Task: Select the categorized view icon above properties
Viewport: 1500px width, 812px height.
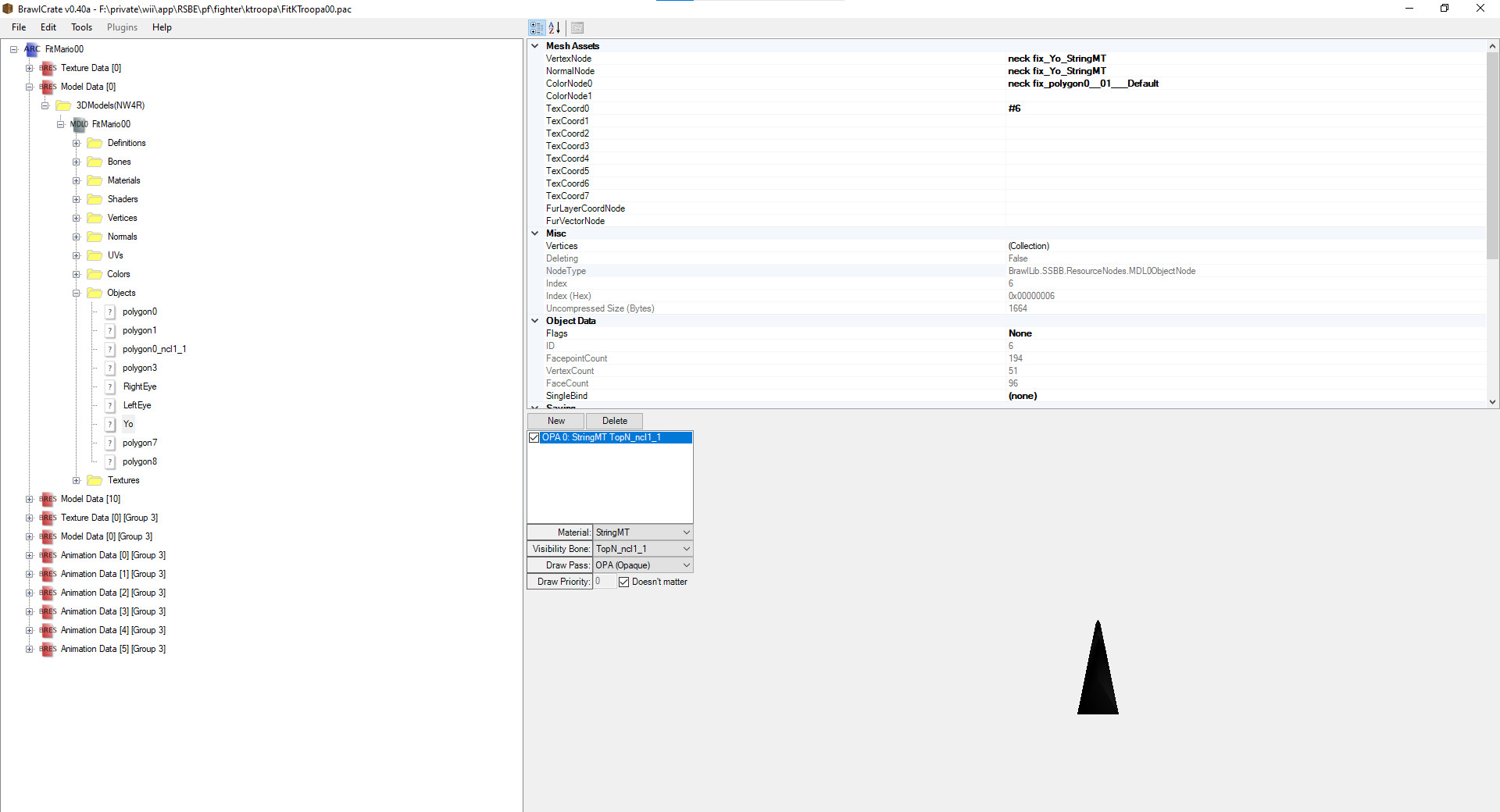Action: (x=537, y=27)
